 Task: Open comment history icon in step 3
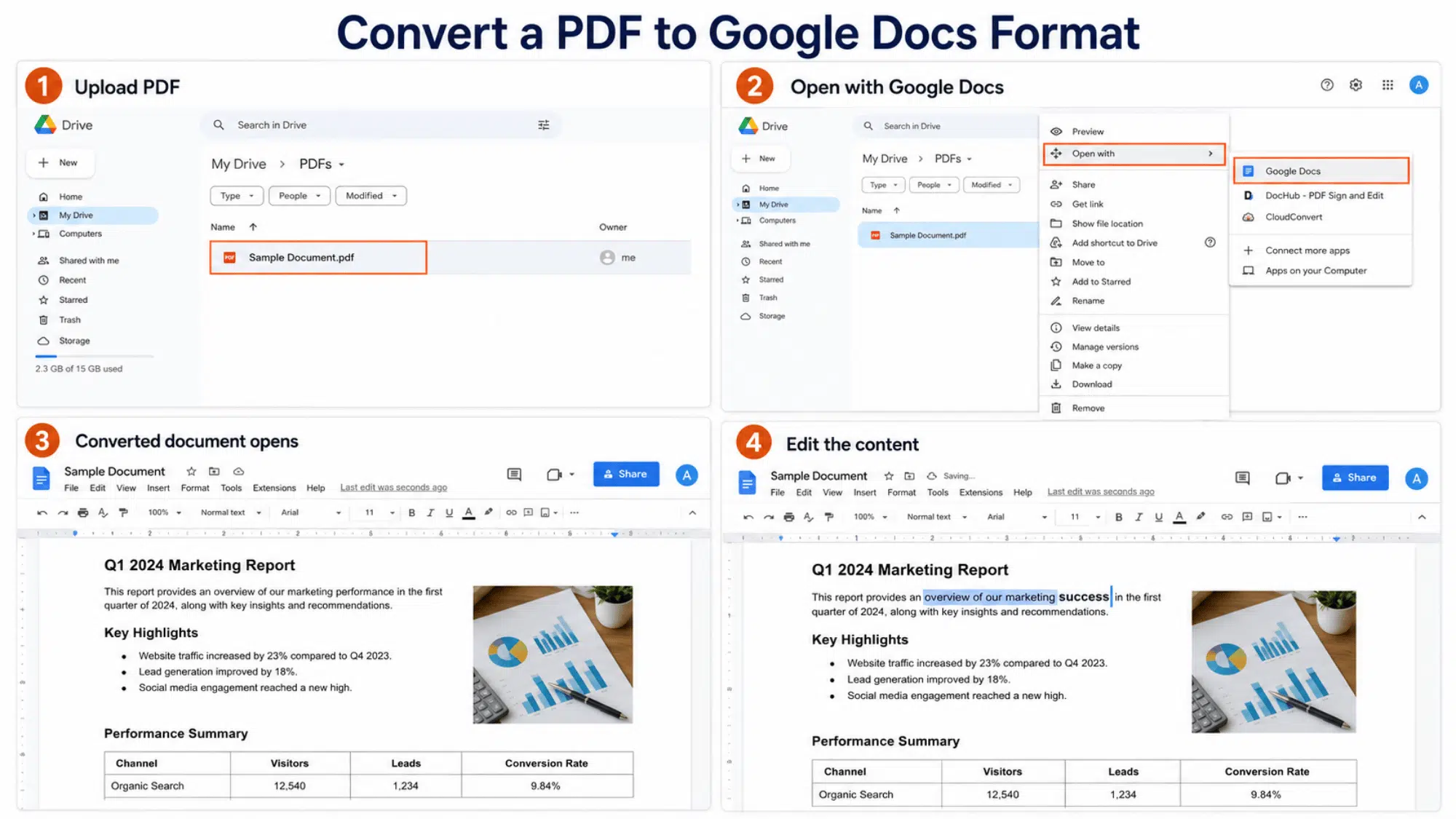coord(514,475)
